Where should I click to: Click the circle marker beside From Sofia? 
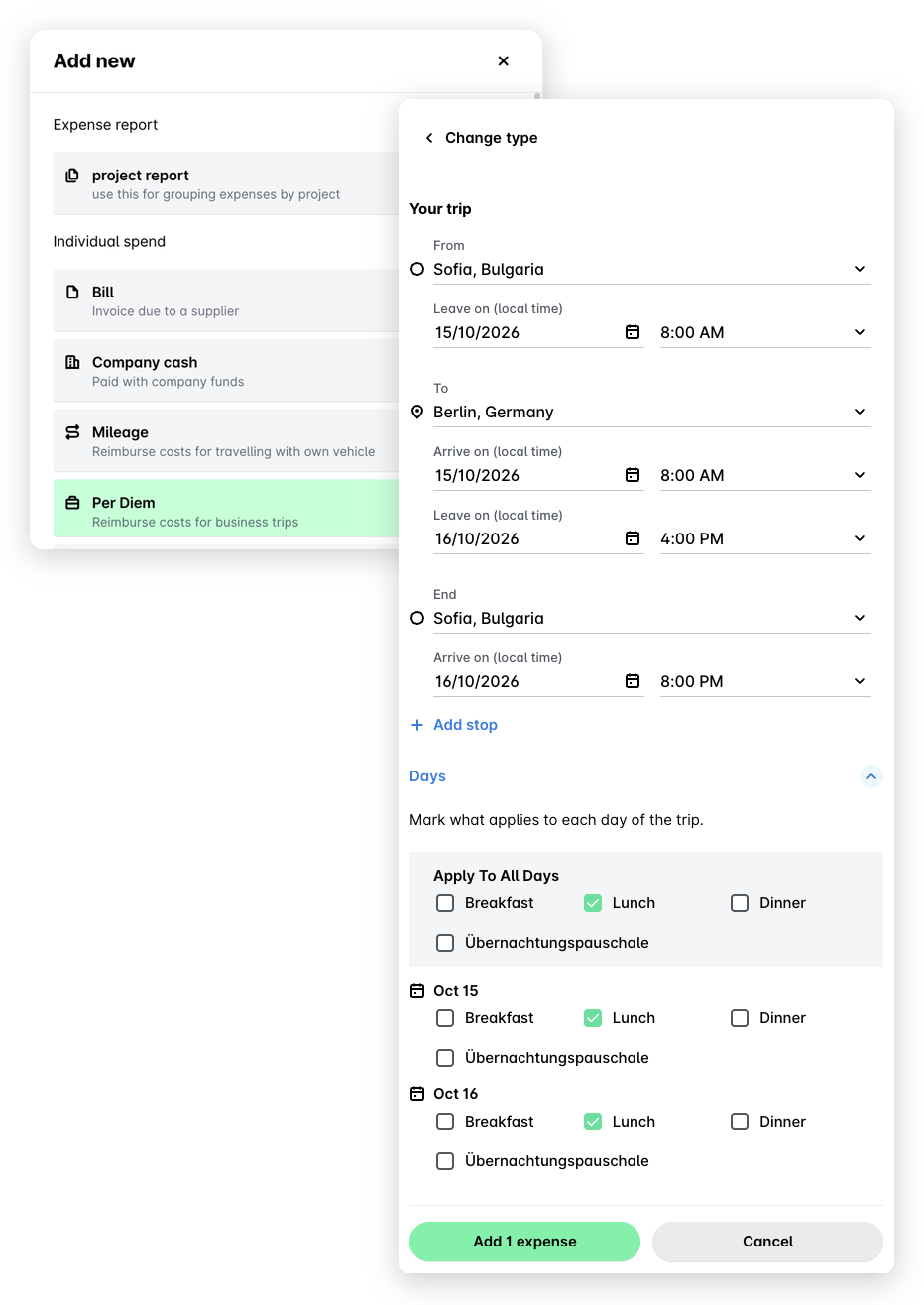coord(417,269)
